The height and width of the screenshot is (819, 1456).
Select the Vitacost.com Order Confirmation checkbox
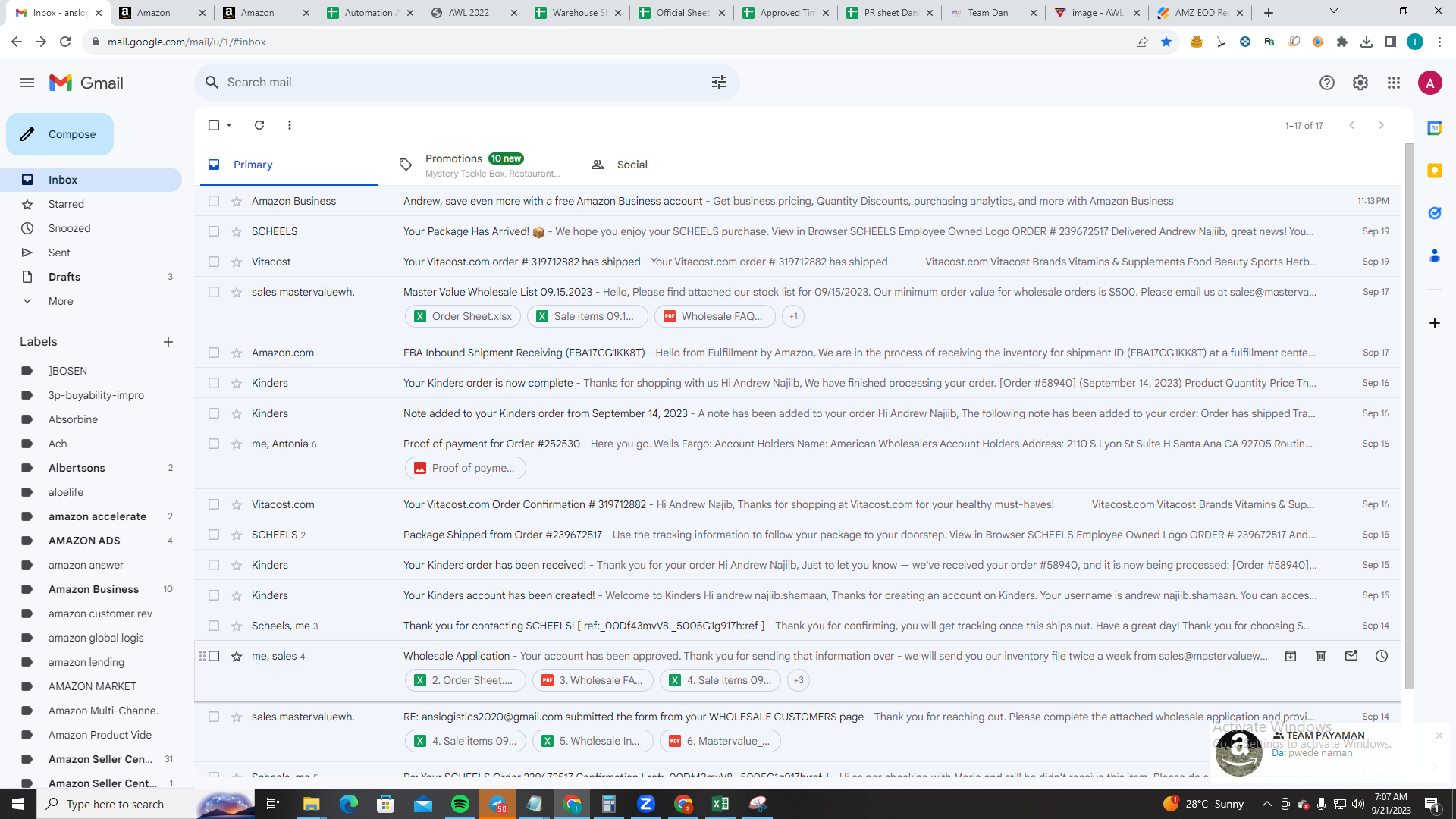click(x=214, y=504)
